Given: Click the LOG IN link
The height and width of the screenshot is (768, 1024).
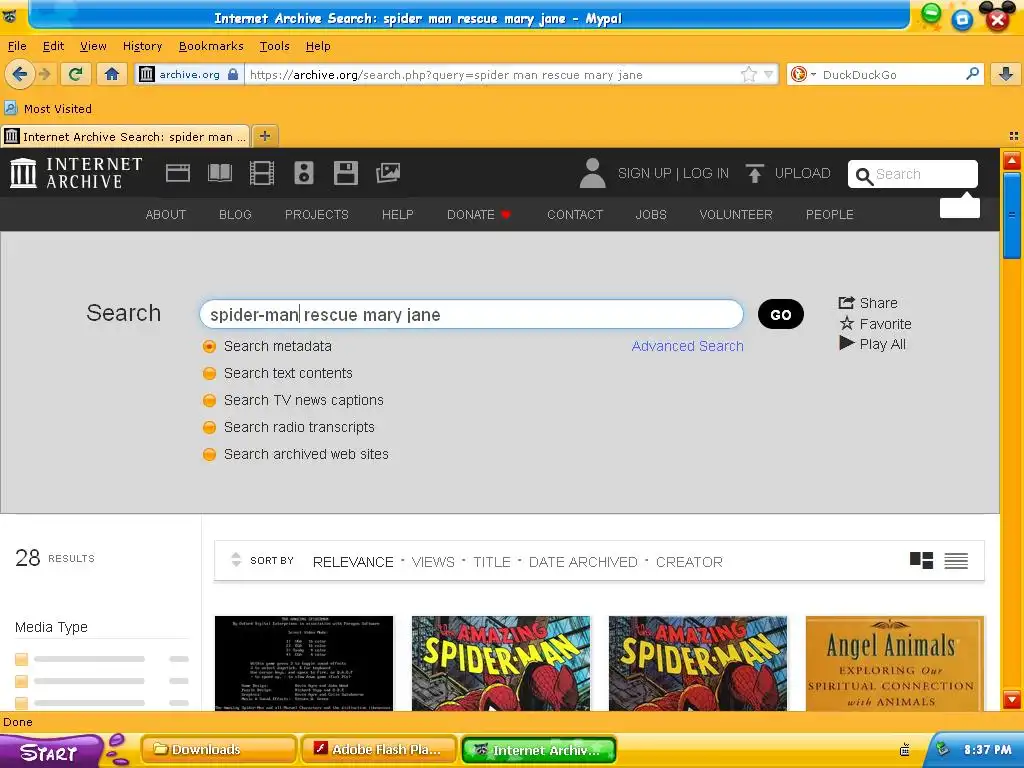Looking at the screenshot, I should pos(706,173).
